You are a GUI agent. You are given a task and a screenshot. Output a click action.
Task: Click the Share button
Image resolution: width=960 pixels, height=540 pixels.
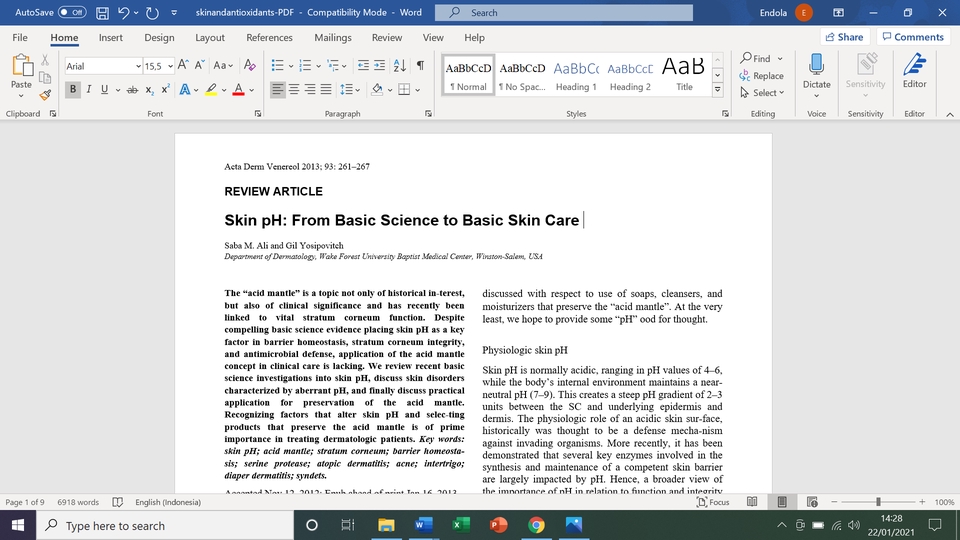844,37
